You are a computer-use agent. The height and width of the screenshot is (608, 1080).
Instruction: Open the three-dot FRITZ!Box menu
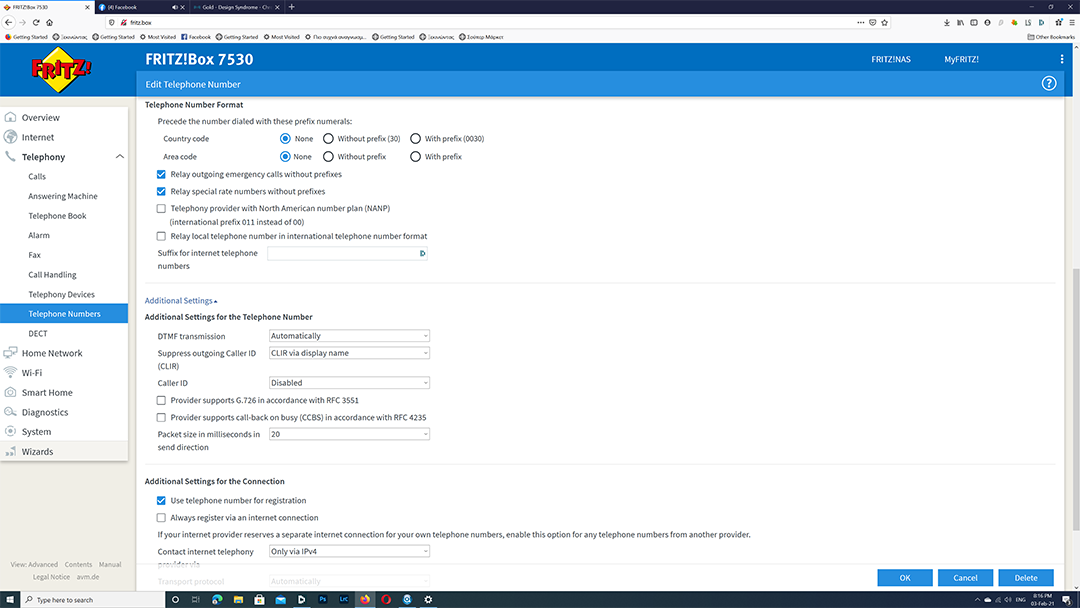(1061, 59)
